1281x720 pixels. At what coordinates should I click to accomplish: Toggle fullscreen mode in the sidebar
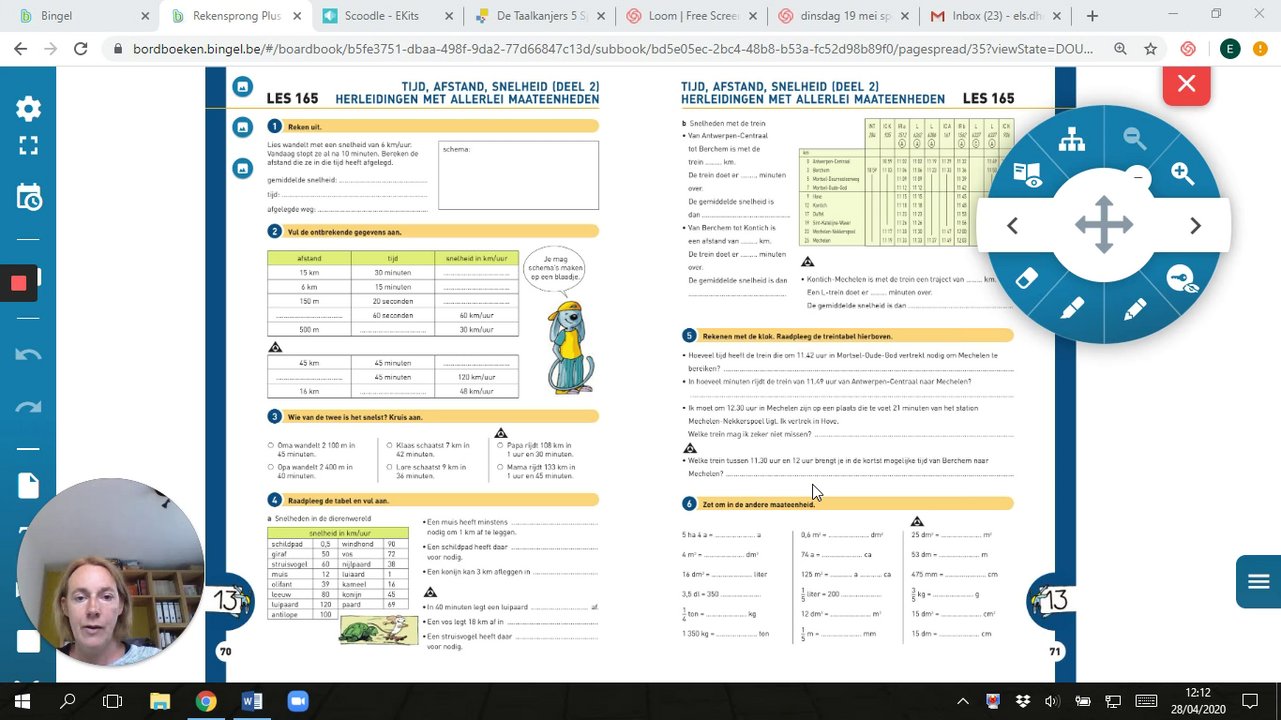29,145
